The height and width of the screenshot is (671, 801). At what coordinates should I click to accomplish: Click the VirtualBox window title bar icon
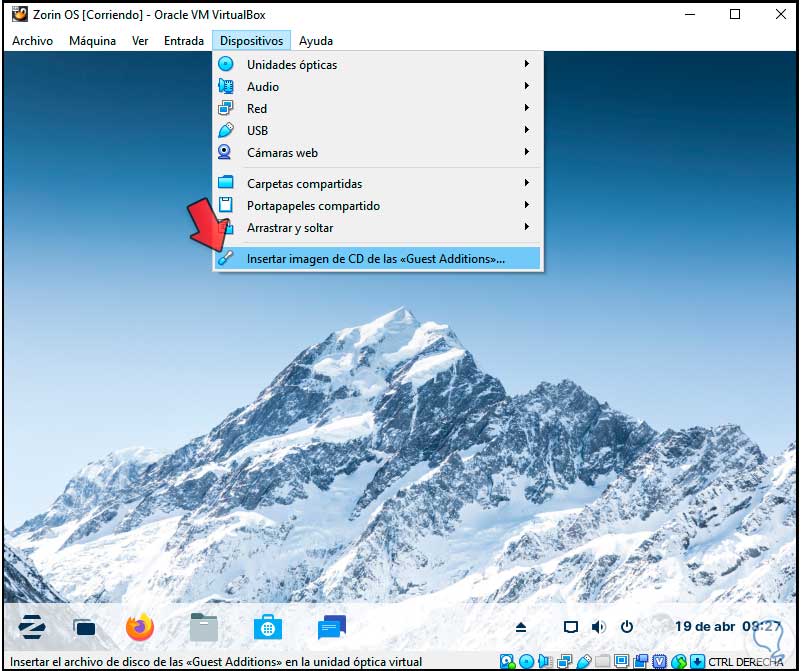pos(19,14)
